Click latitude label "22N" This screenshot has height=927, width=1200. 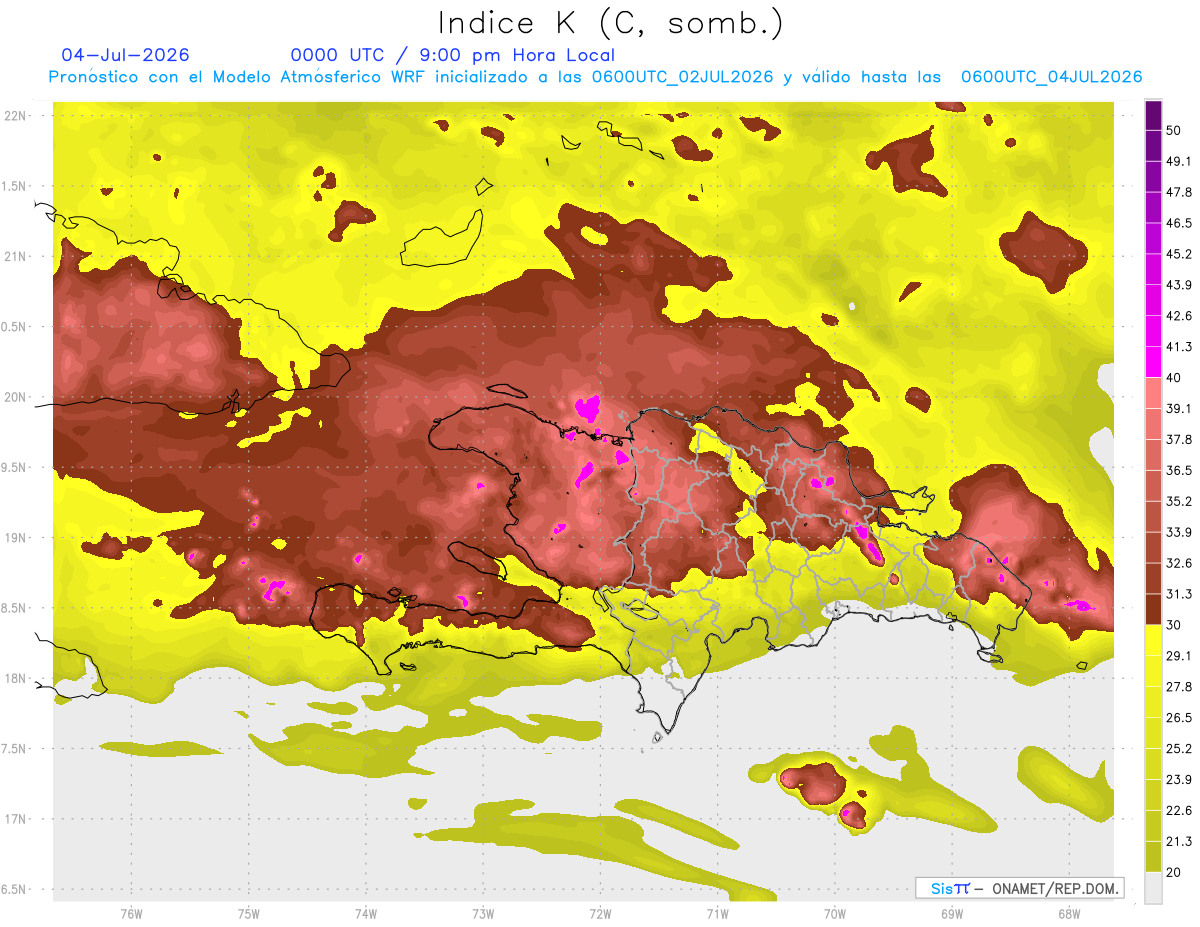point(15,116)
